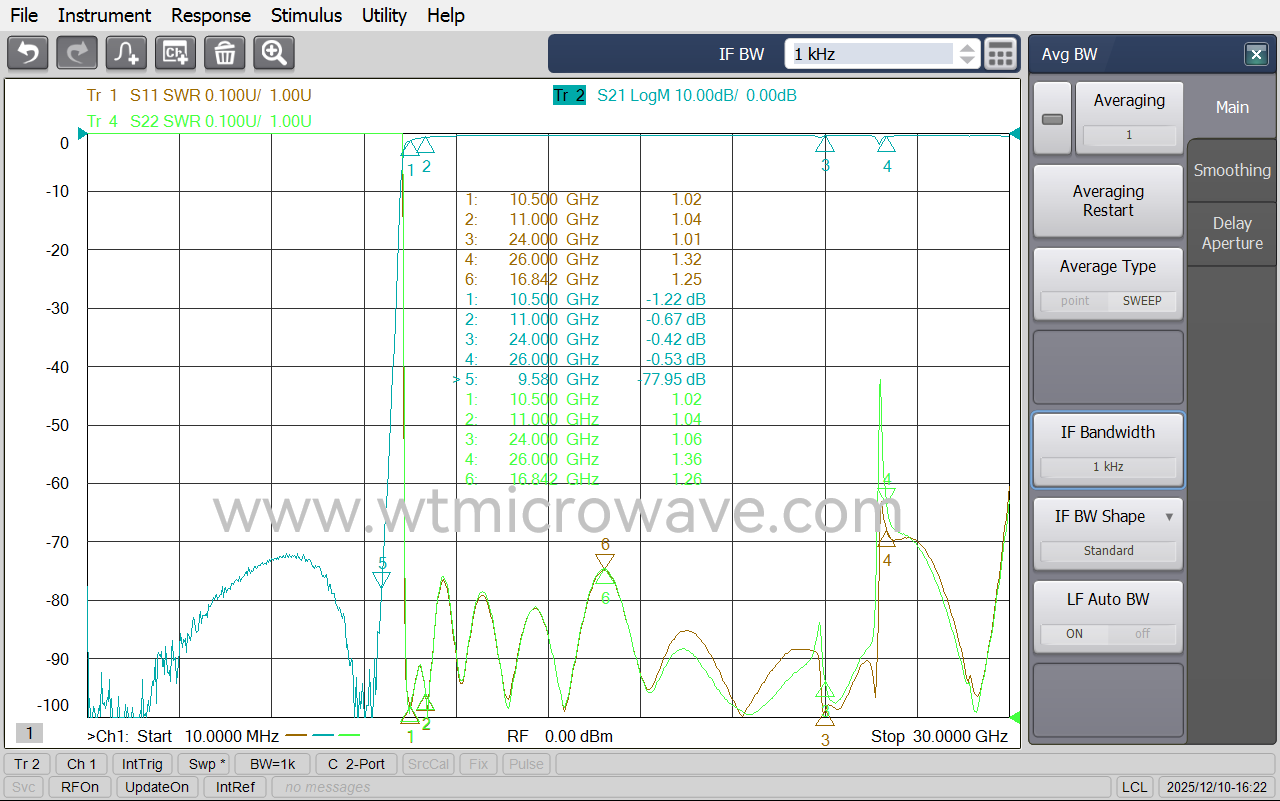Viewport: 1280px width, 801px height.
Task: Click the SrcCal status button
Action: (428, 764)
